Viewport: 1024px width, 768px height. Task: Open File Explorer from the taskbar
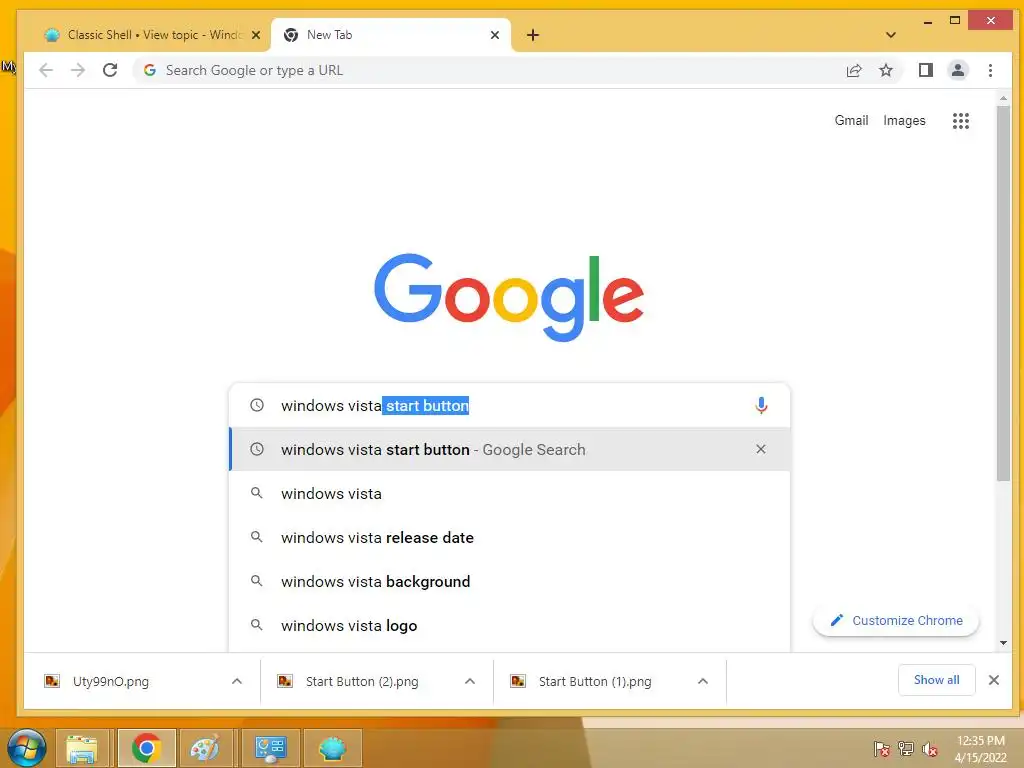coord(82,748)
